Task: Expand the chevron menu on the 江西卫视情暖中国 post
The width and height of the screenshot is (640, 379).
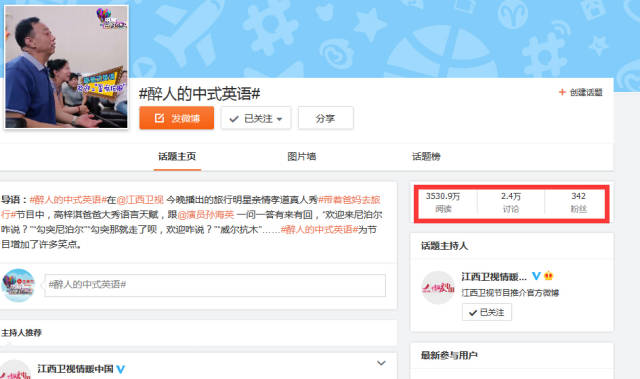Action: tap(381, 363)
